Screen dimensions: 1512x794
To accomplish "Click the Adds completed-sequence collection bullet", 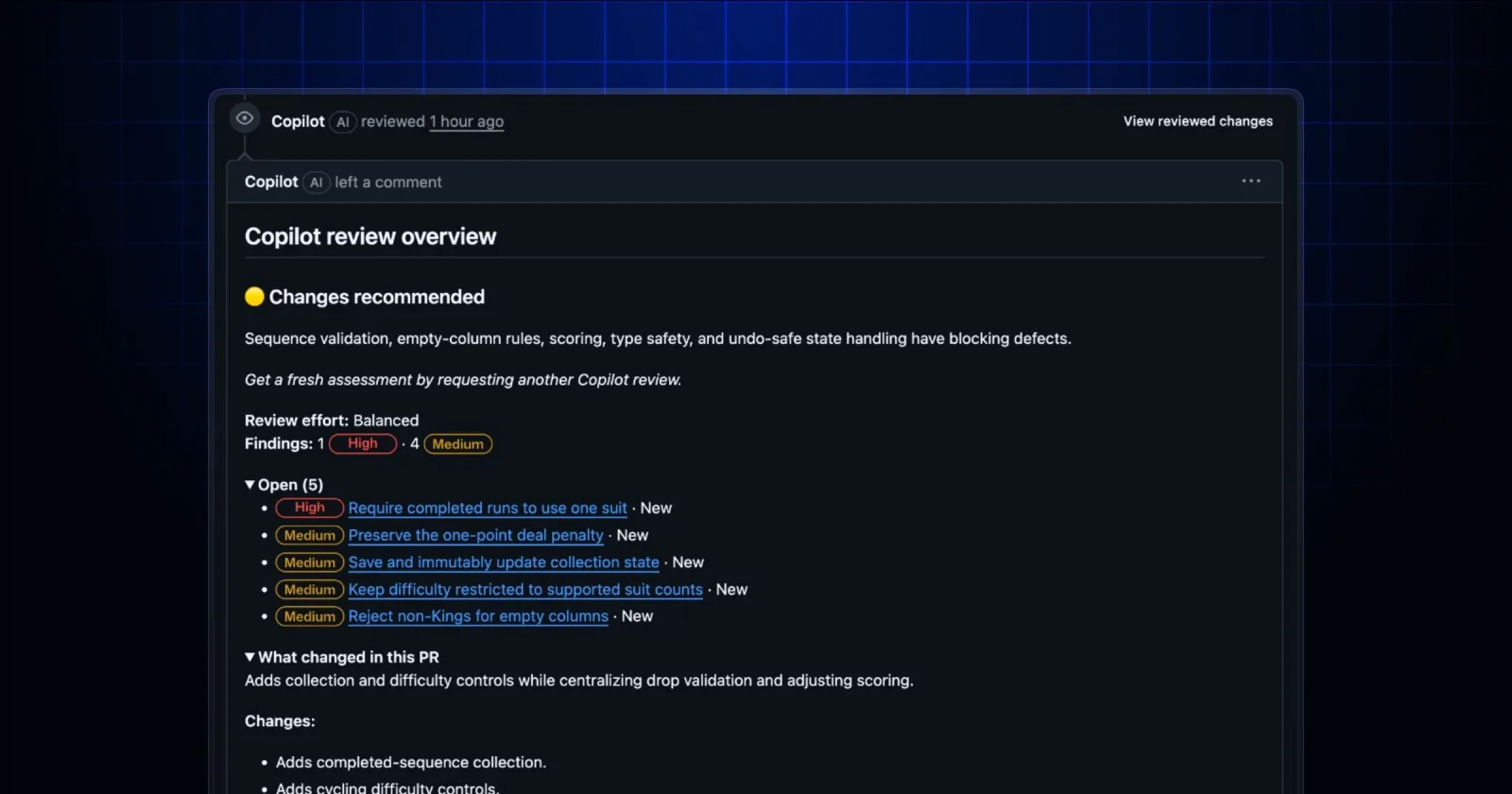I will point(411,763).
